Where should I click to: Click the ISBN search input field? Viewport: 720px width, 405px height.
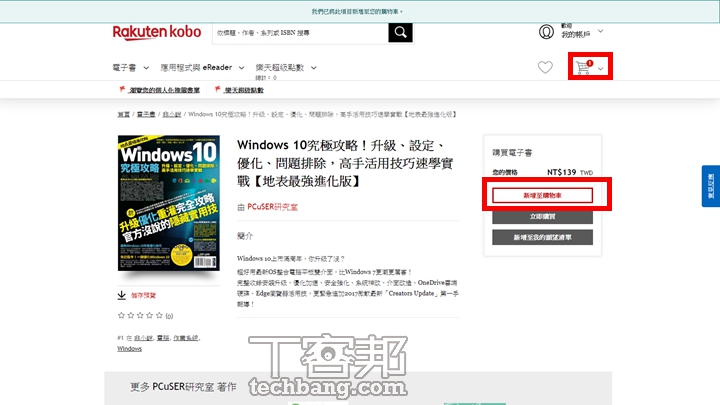coord(300,33)
